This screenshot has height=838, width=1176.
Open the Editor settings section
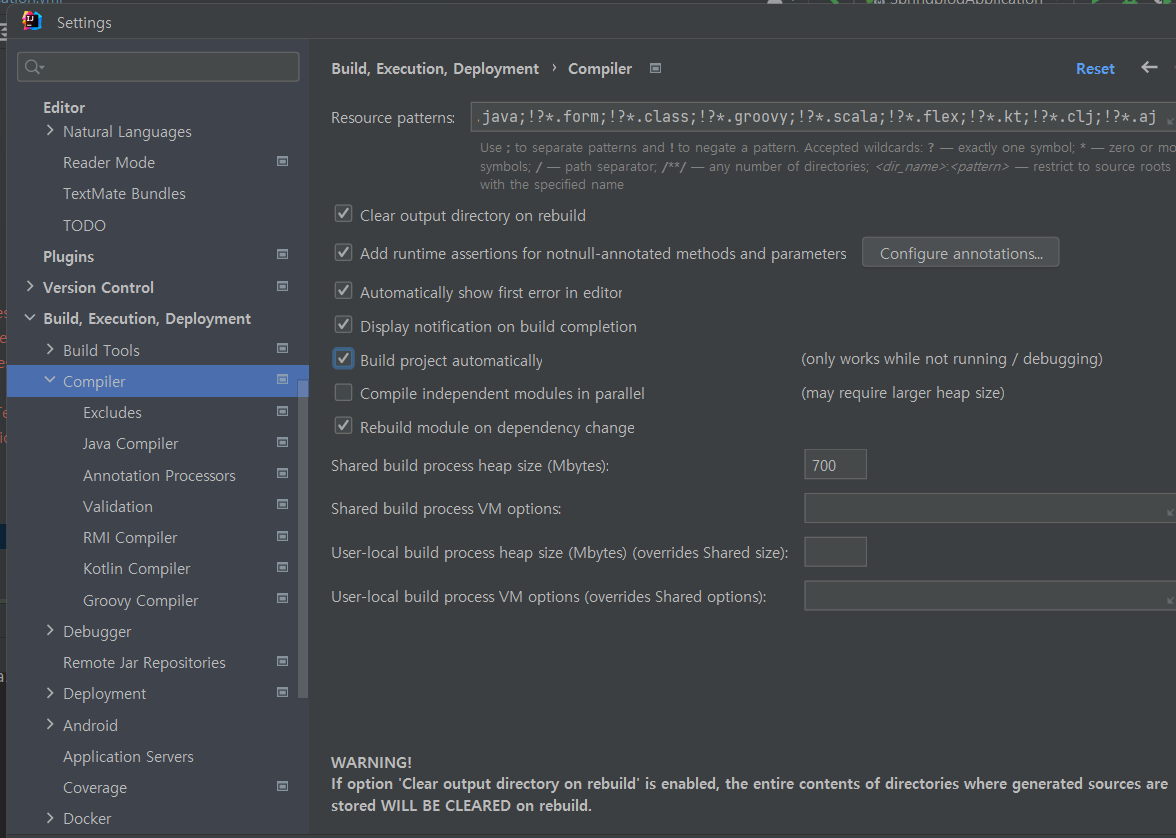[x=64, y=107]
